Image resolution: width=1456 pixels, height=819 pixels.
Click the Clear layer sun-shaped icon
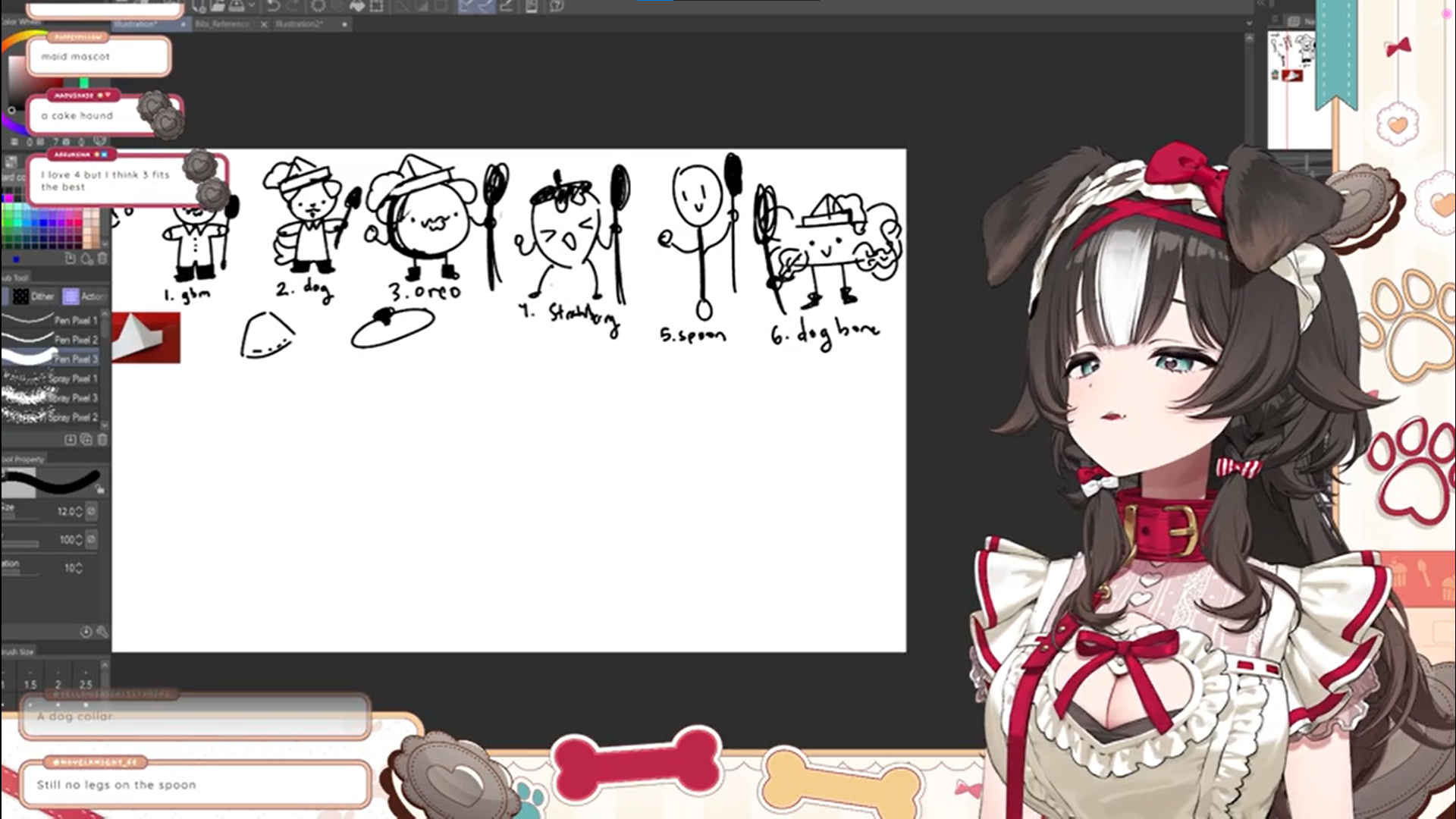coord(318,5)
